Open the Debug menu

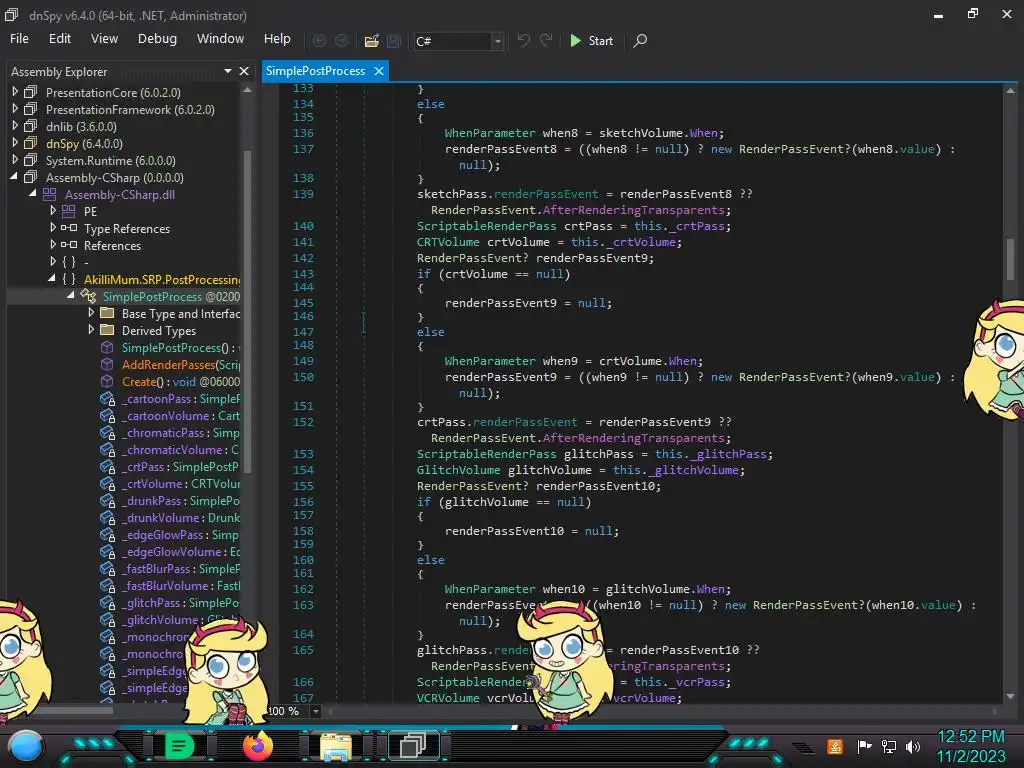(x=157, y=39)
